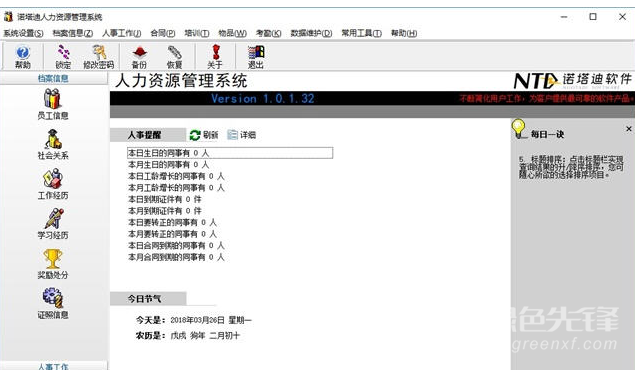This screenshot has height=370, width=635.
Task: Select row 本日到期证件有 0 件
Action: pos(164,199)
